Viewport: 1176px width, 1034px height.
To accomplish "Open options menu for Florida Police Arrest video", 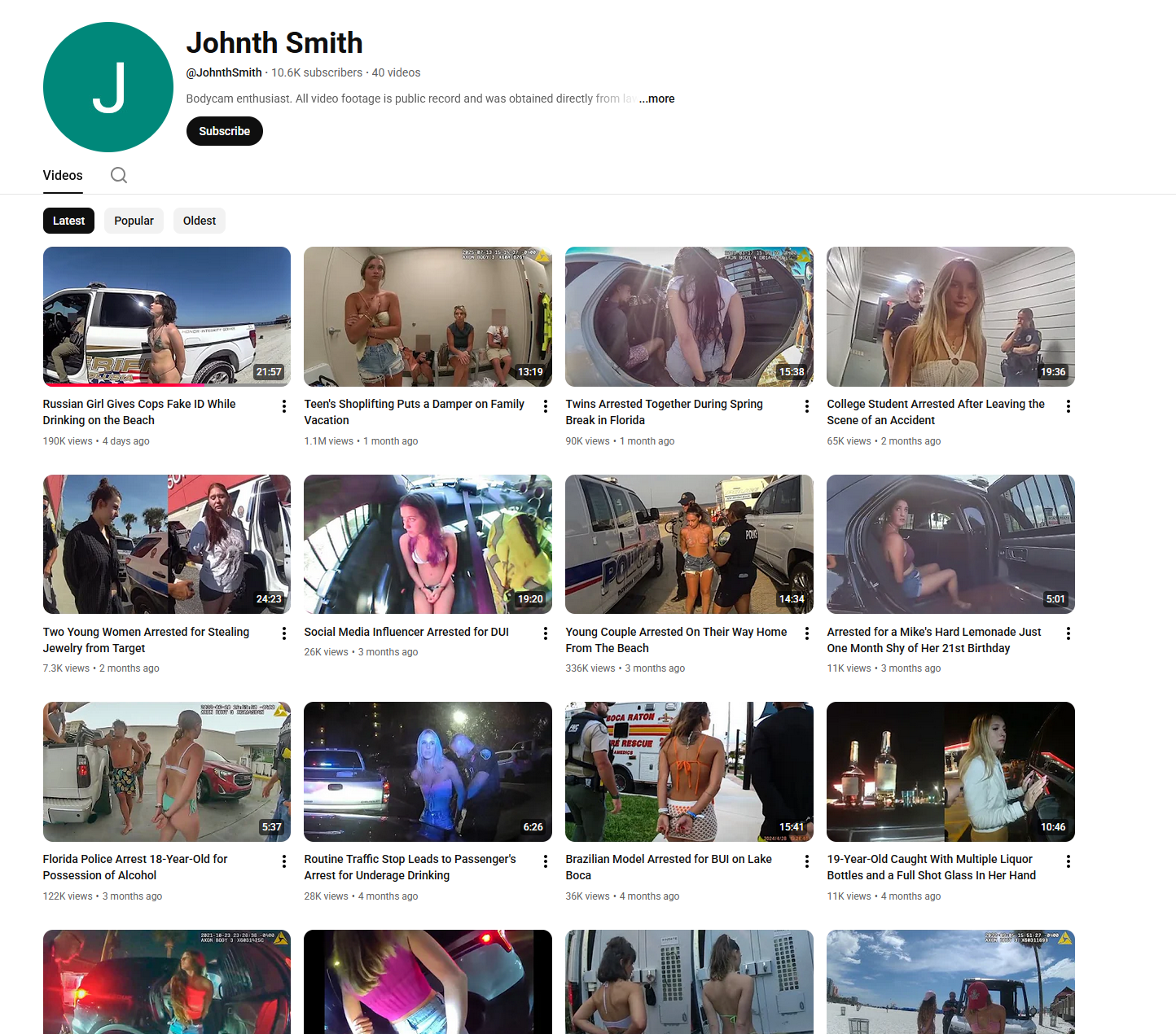I will [283, 861].
